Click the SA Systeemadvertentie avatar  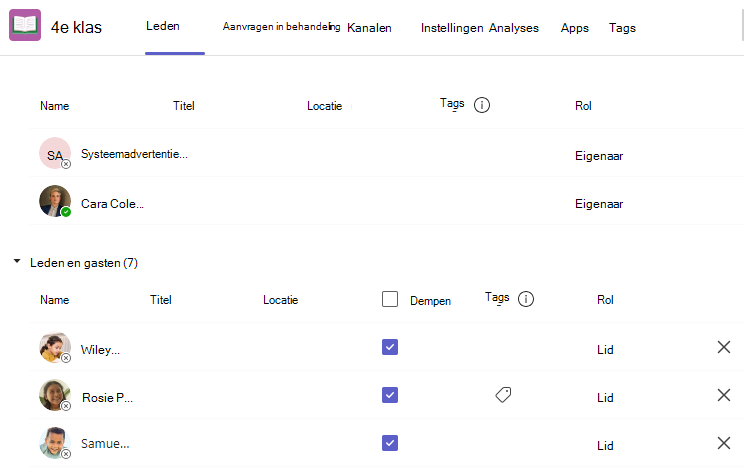[x=55, y=153]
